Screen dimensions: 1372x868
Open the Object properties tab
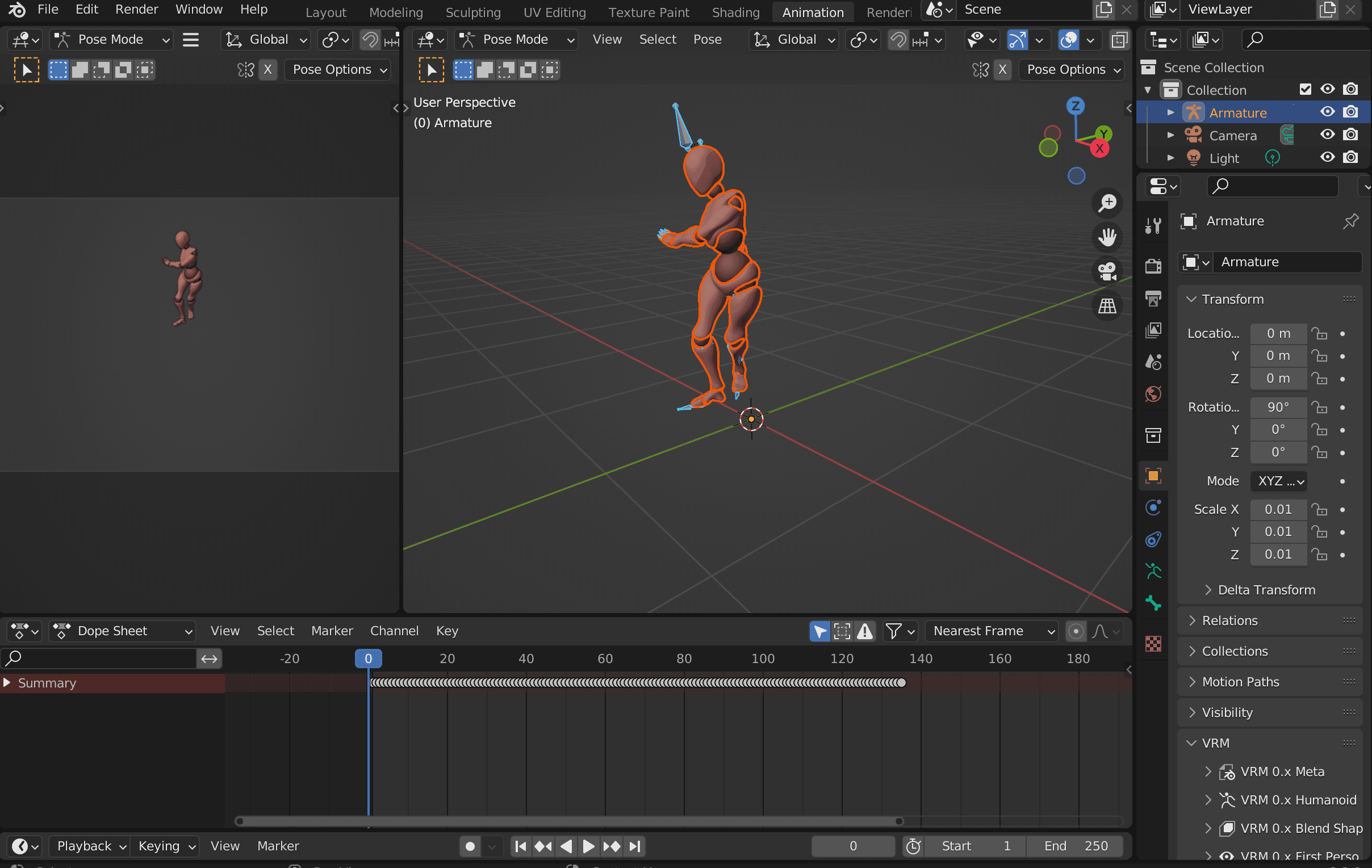pos(1153,476)
